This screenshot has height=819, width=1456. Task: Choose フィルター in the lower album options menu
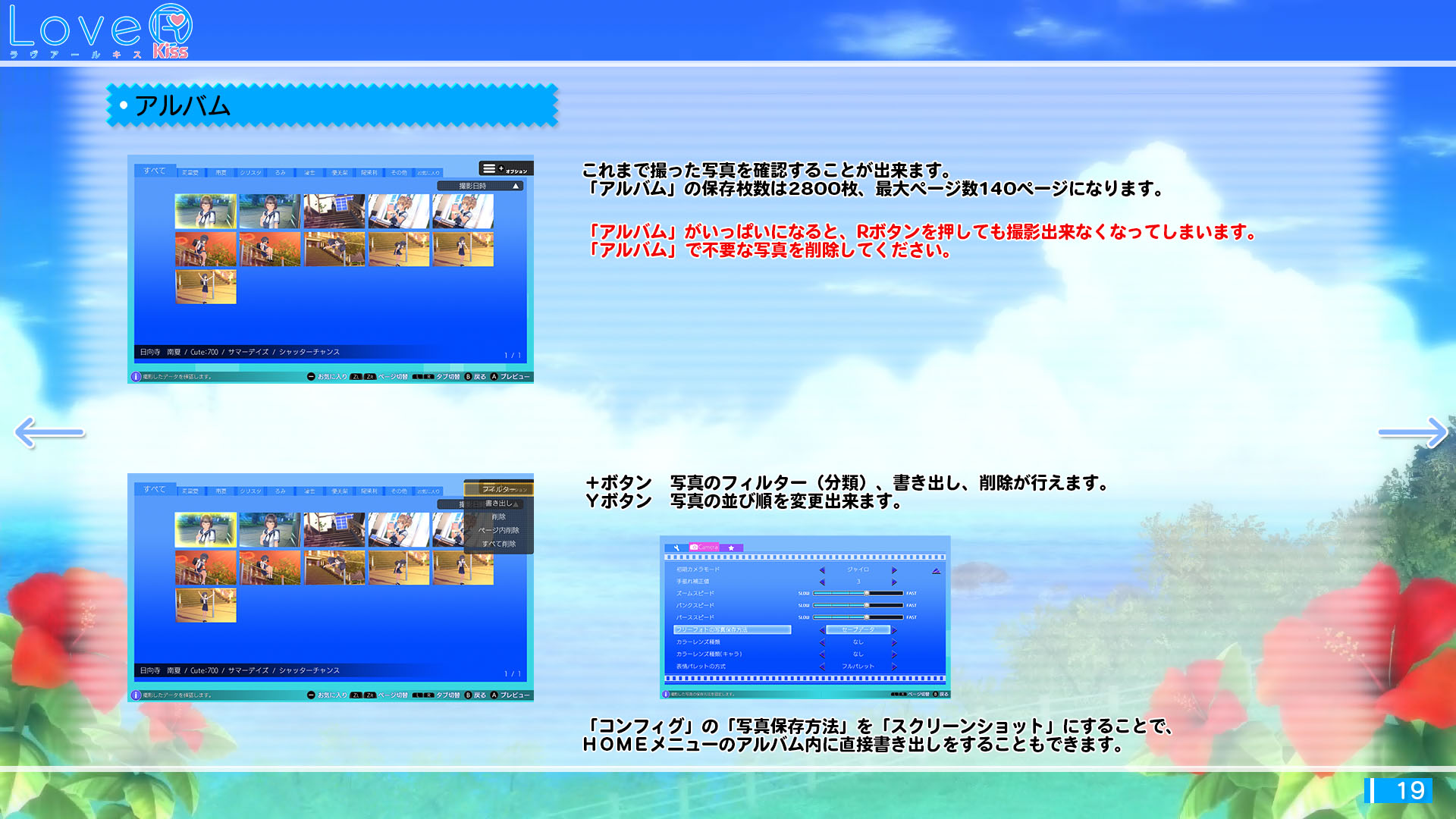(x=498, y=489)
